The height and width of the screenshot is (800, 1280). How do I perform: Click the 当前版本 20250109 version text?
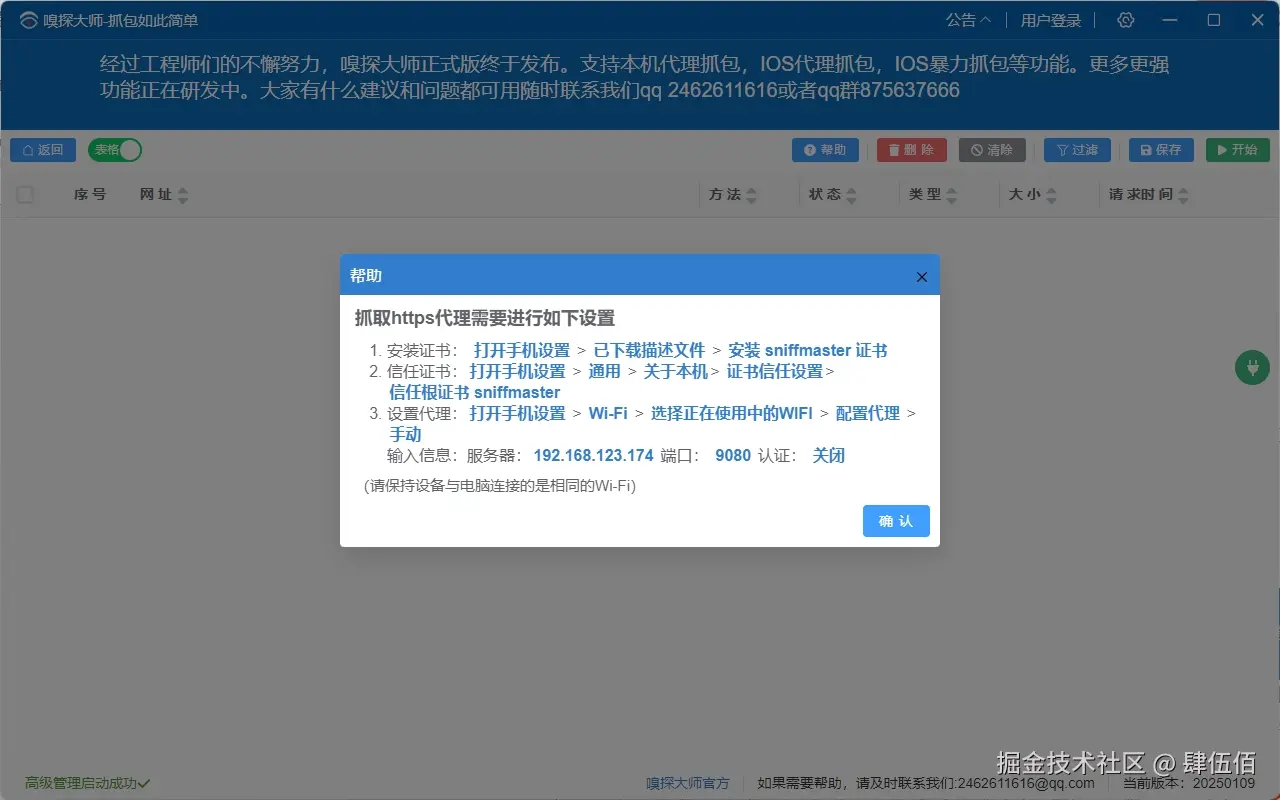(x=1189, y=783)
